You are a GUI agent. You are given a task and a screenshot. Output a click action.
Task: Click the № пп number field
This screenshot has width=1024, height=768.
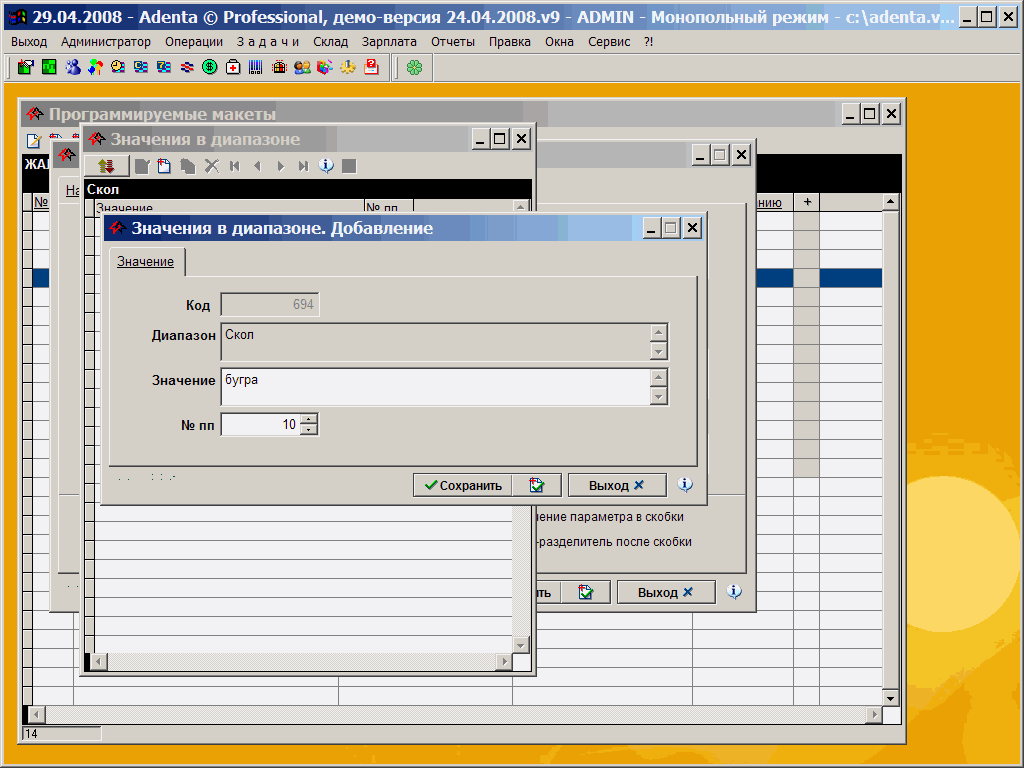(x=260, y=425)
